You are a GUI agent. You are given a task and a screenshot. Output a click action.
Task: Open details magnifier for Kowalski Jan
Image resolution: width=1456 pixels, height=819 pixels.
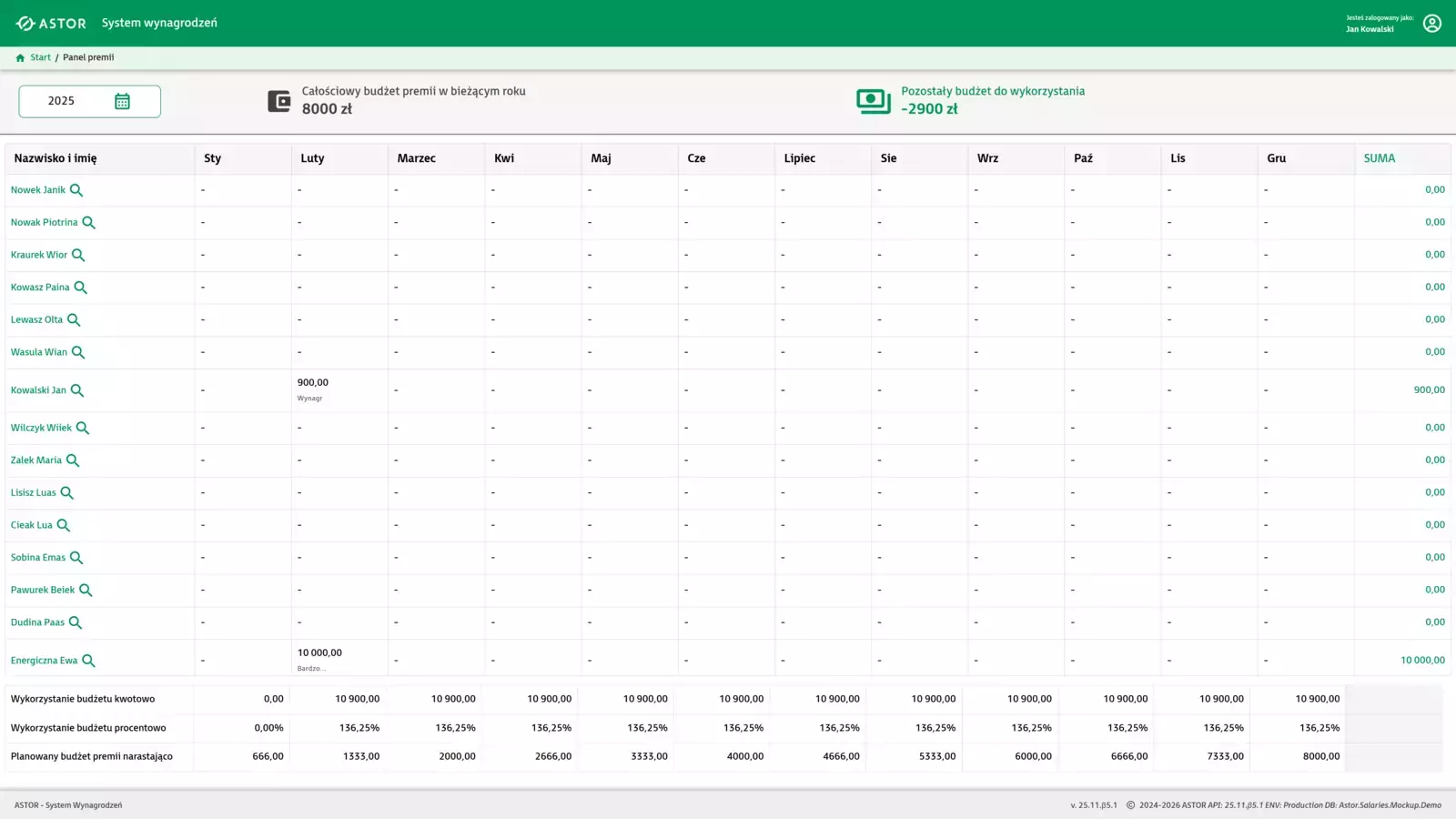point(77,390)
